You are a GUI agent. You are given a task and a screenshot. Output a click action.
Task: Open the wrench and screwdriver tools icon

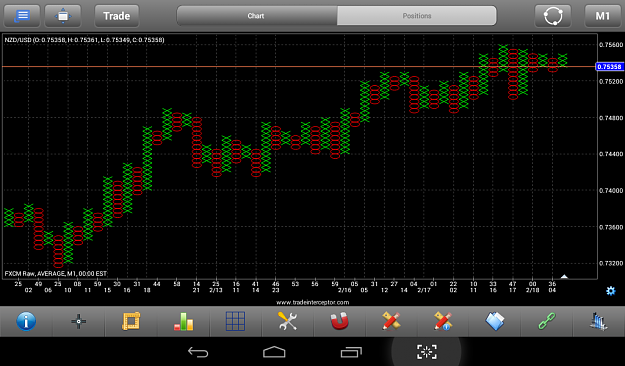point(287,321)
